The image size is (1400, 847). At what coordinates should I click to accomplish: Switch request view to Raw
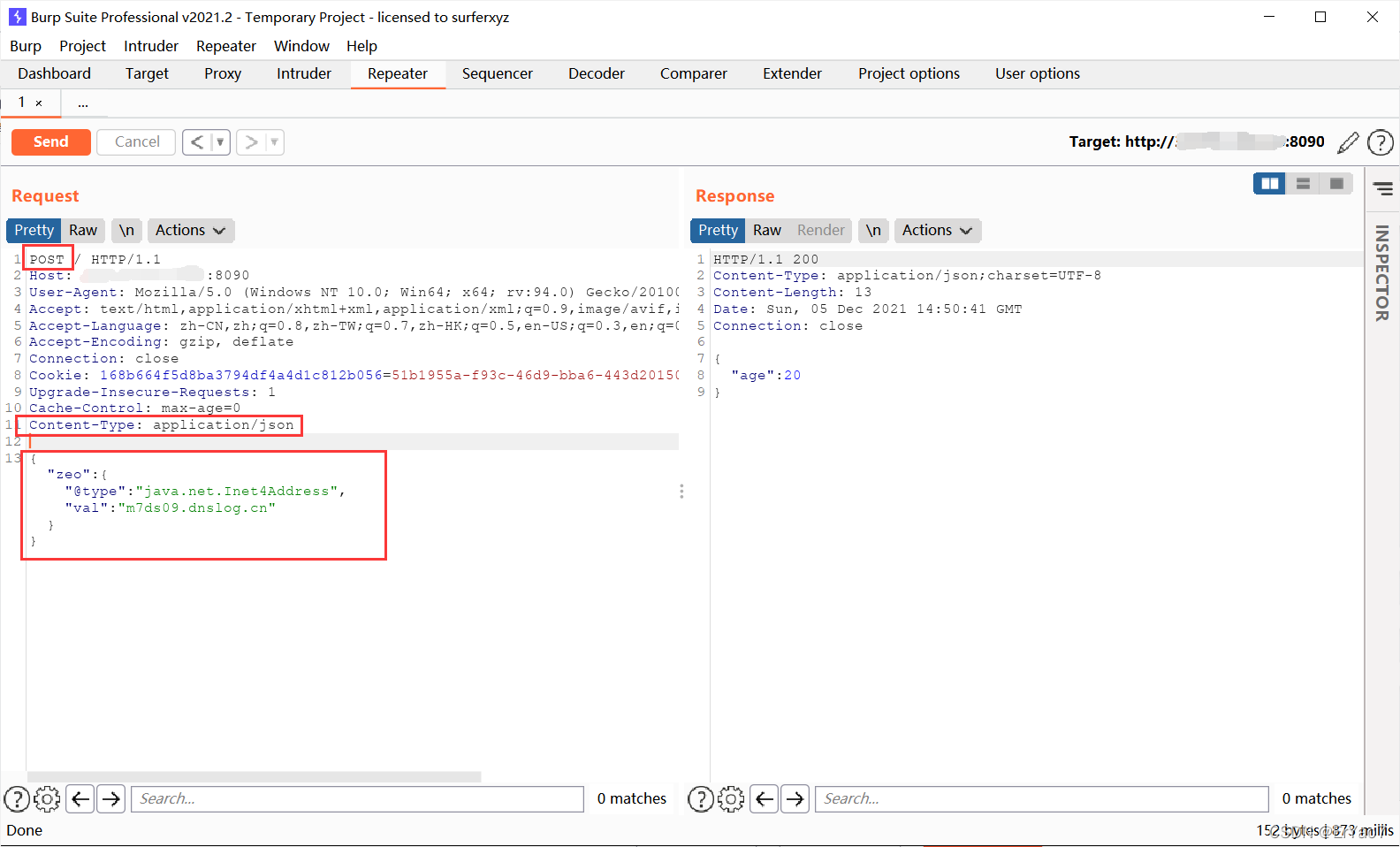click(x=83, y=230)
